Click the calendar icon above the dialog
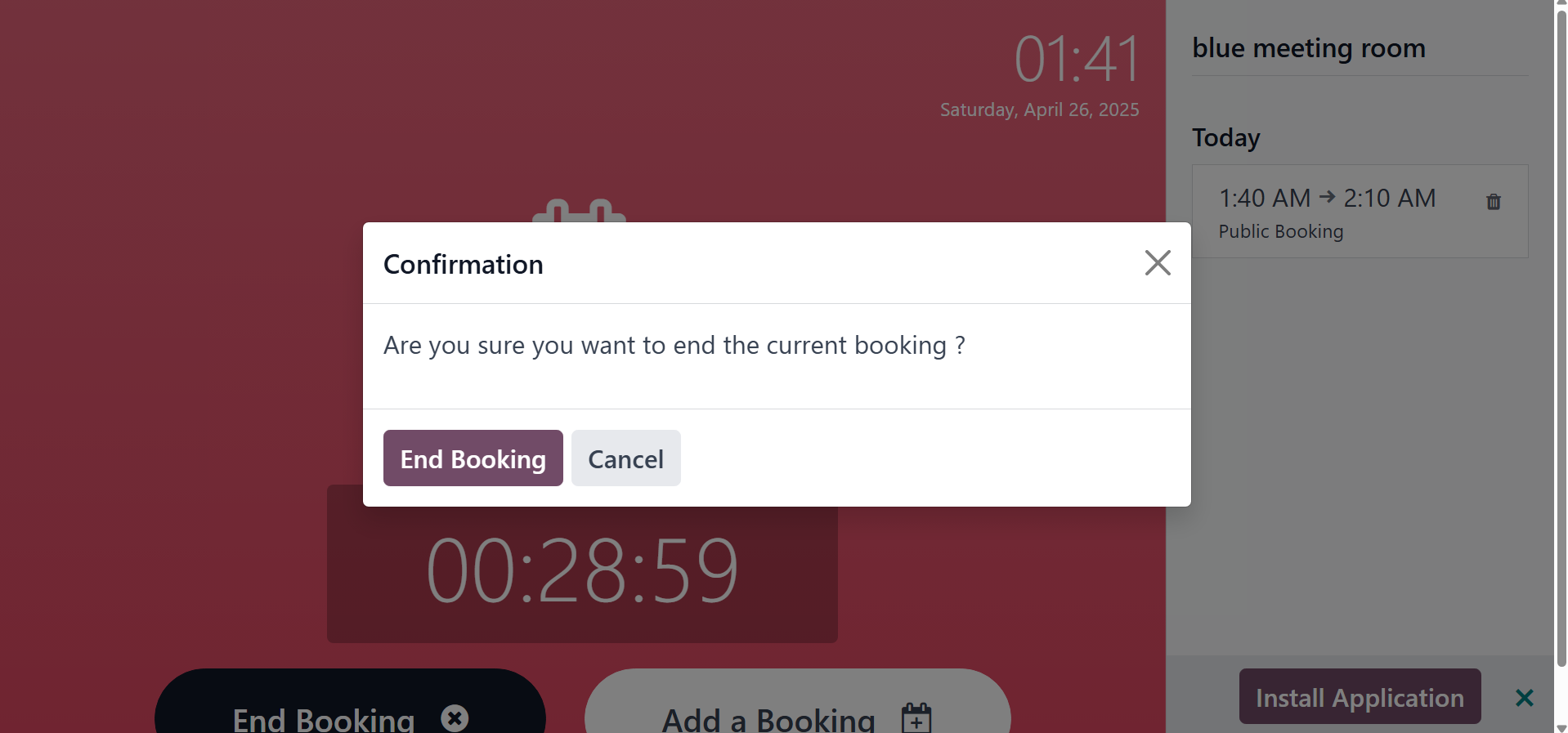1568x733 pixels. tap(579, 210)
